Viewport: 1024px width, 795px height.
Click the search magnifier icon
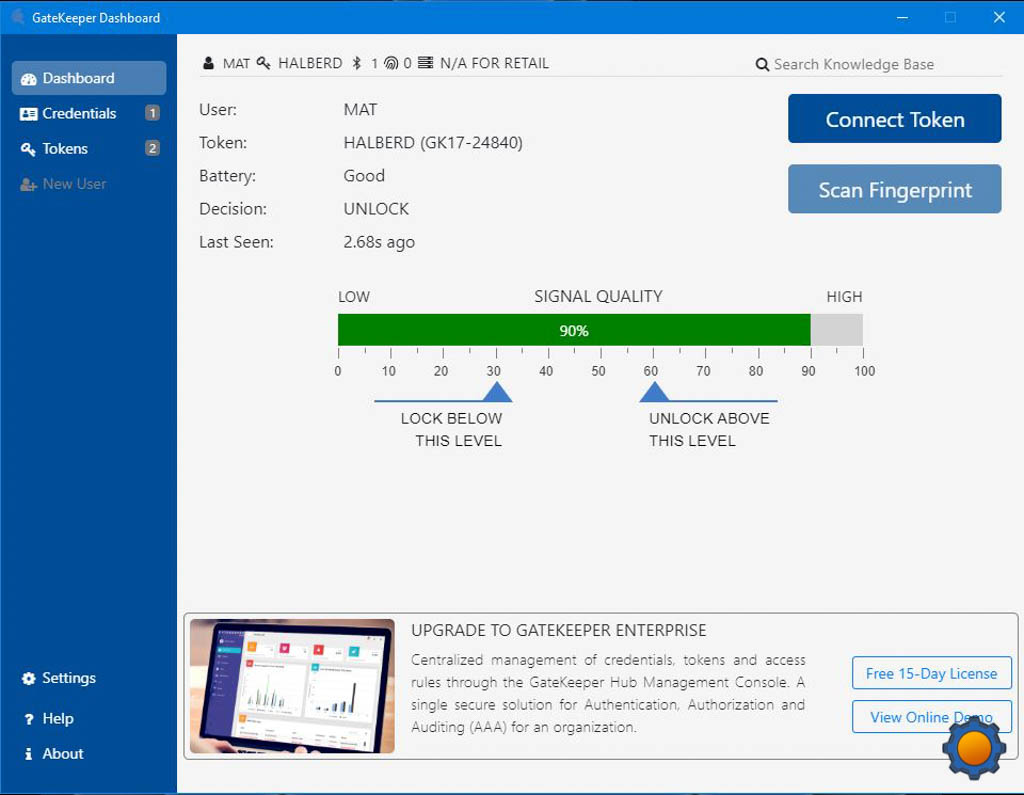tap(762, 65)
